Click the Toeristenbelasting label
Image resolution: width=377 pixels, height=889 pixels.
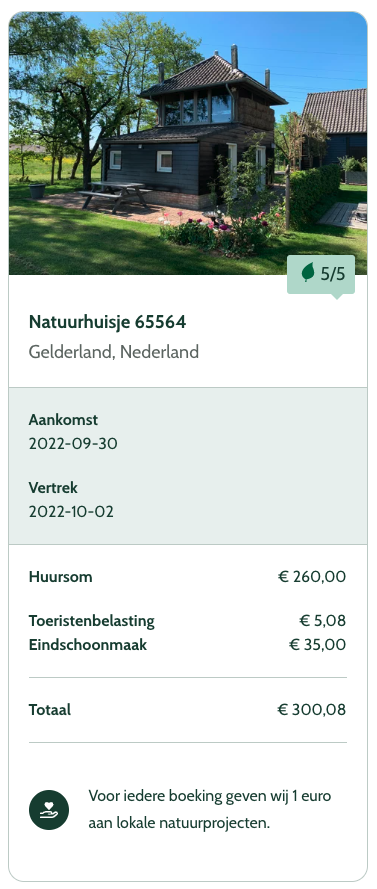[91, 621]
